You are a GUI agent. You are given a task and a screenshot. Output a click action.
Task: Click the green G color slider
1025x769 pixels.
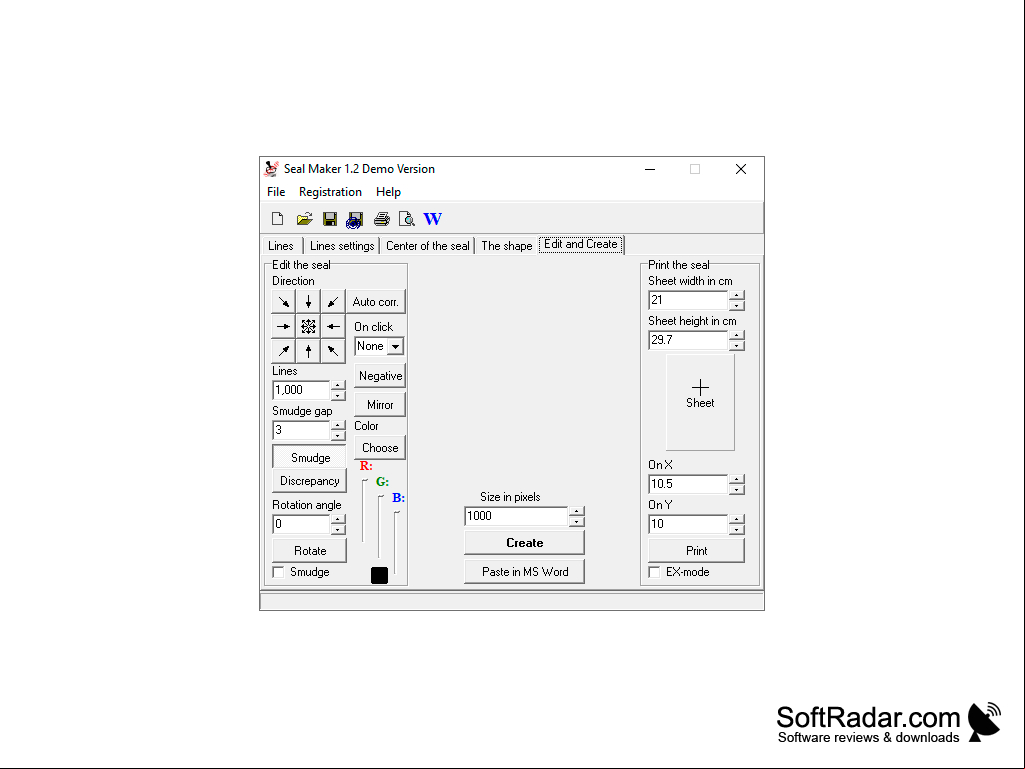380,526
